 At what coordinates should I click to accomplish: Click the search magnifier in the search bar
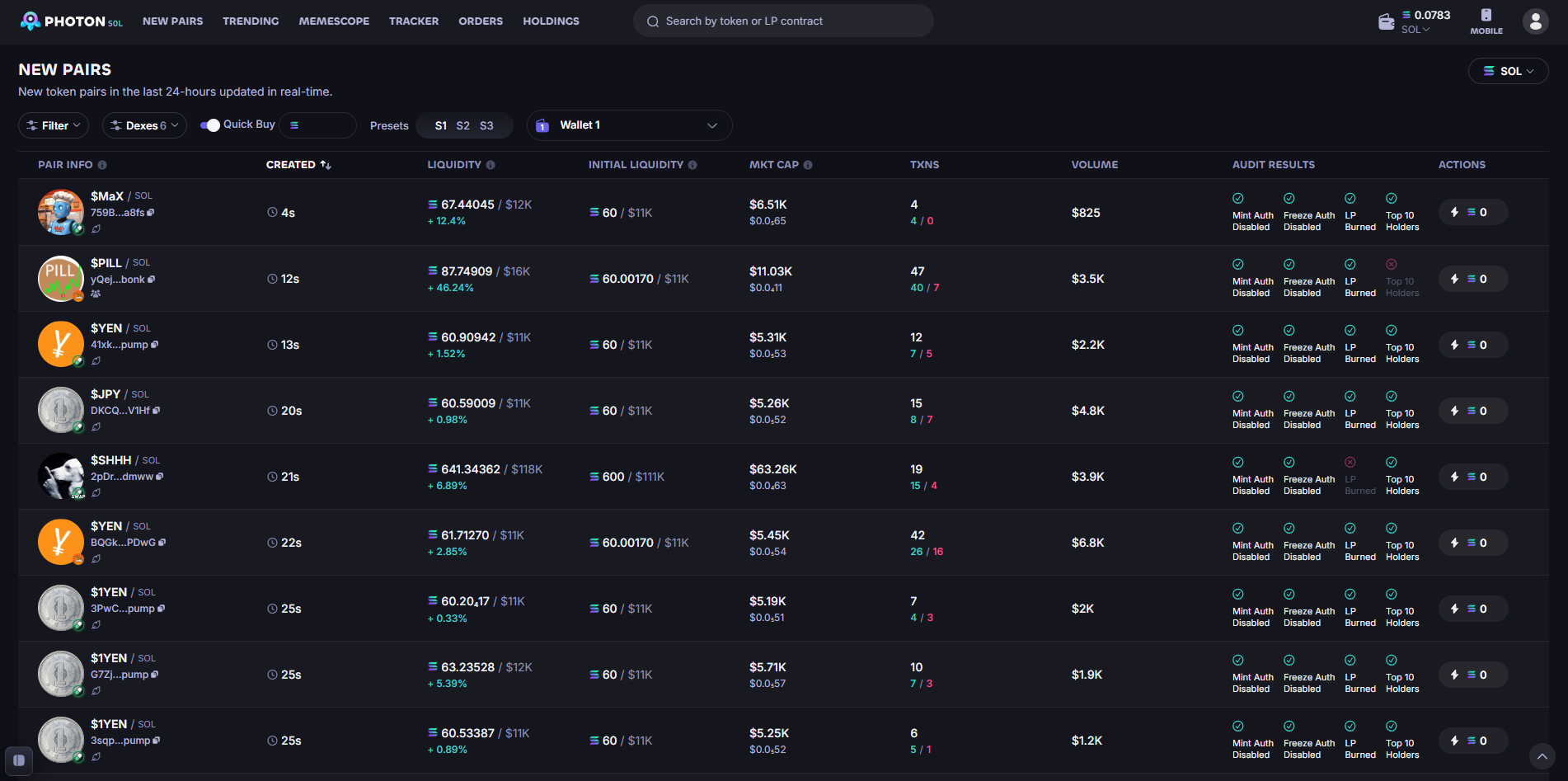652,21
